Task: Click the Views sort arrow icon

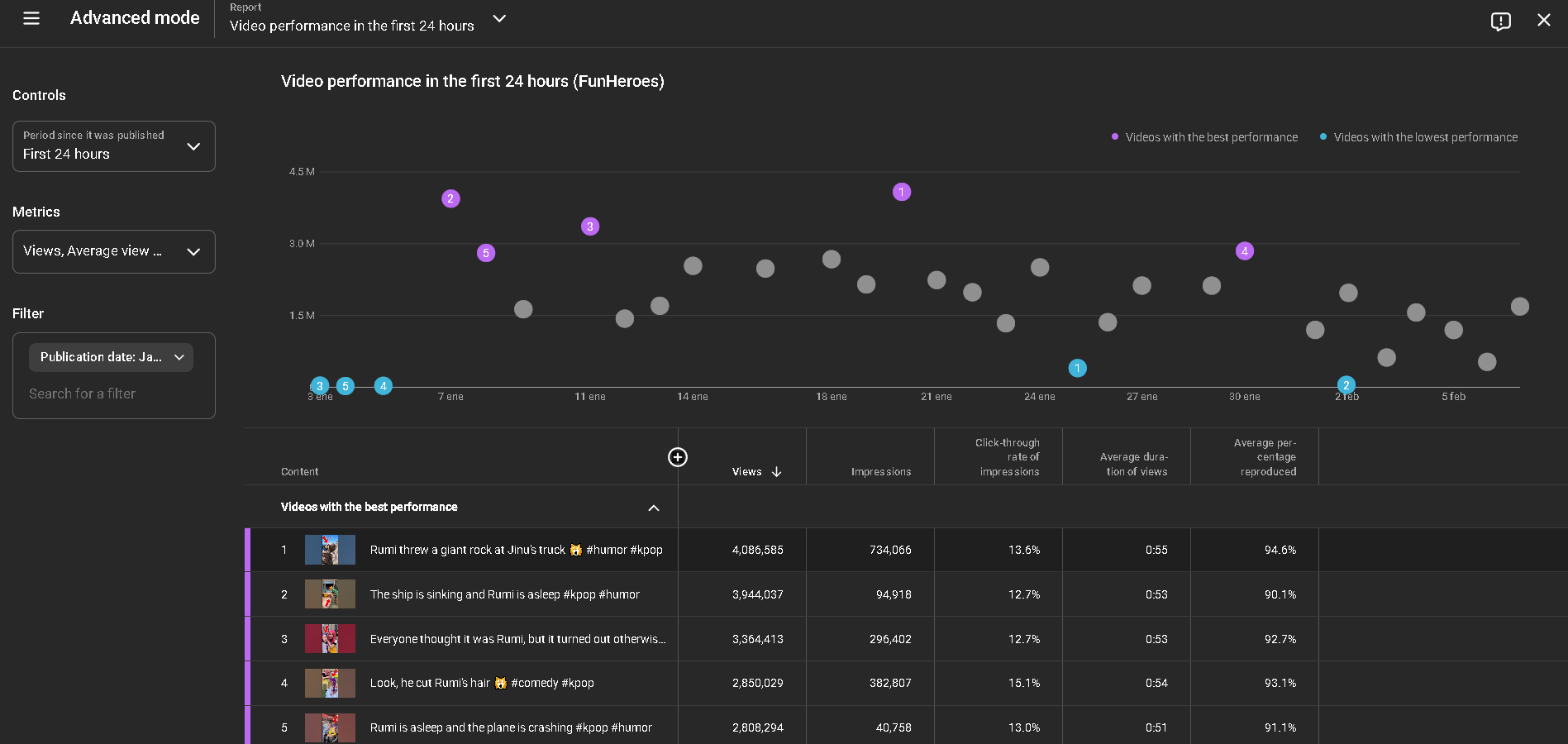Action: 776,472
